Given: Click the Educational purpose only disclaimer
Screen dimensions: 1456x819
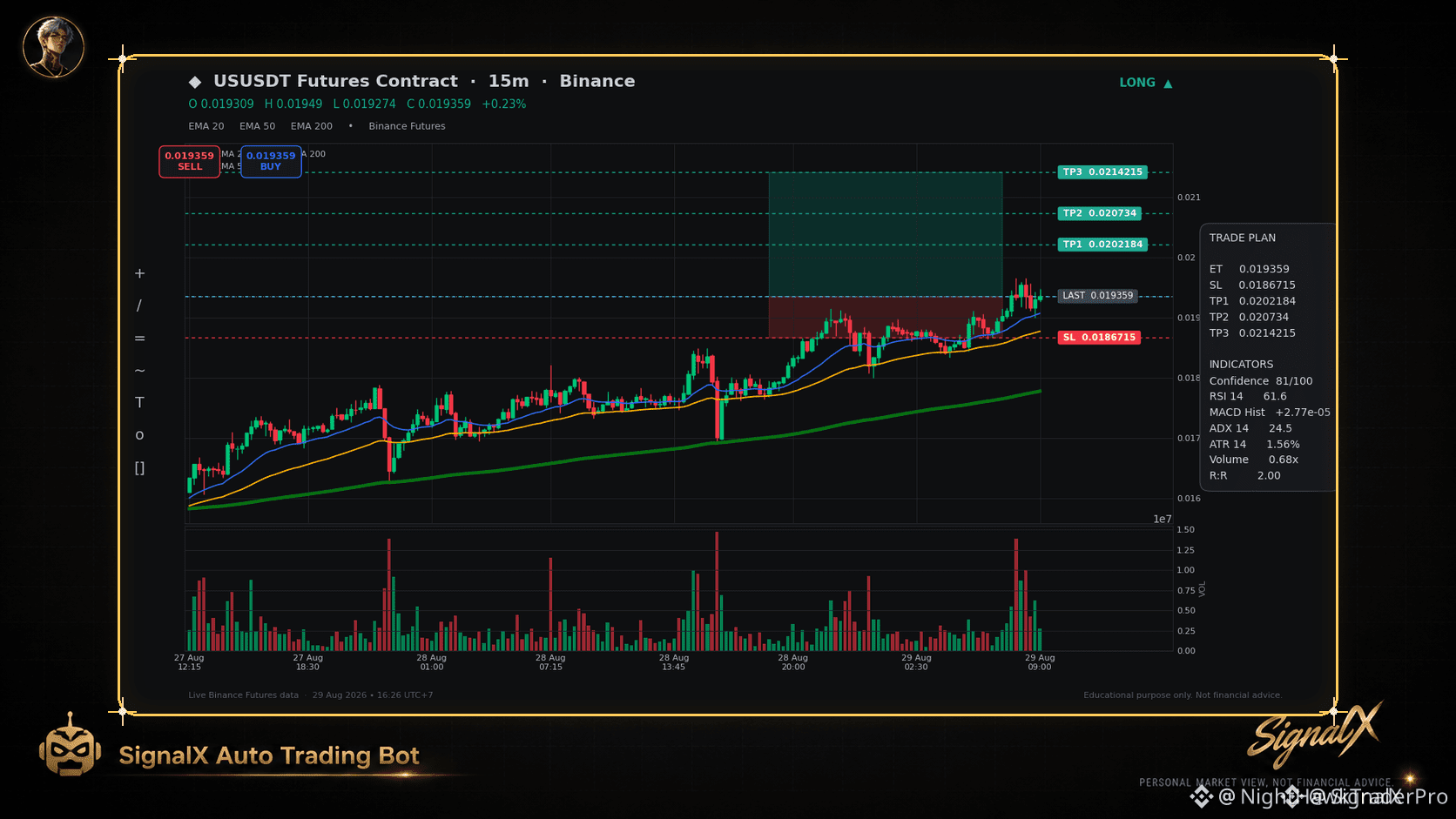Looking at the screenshot, I should click(1183, 695).
